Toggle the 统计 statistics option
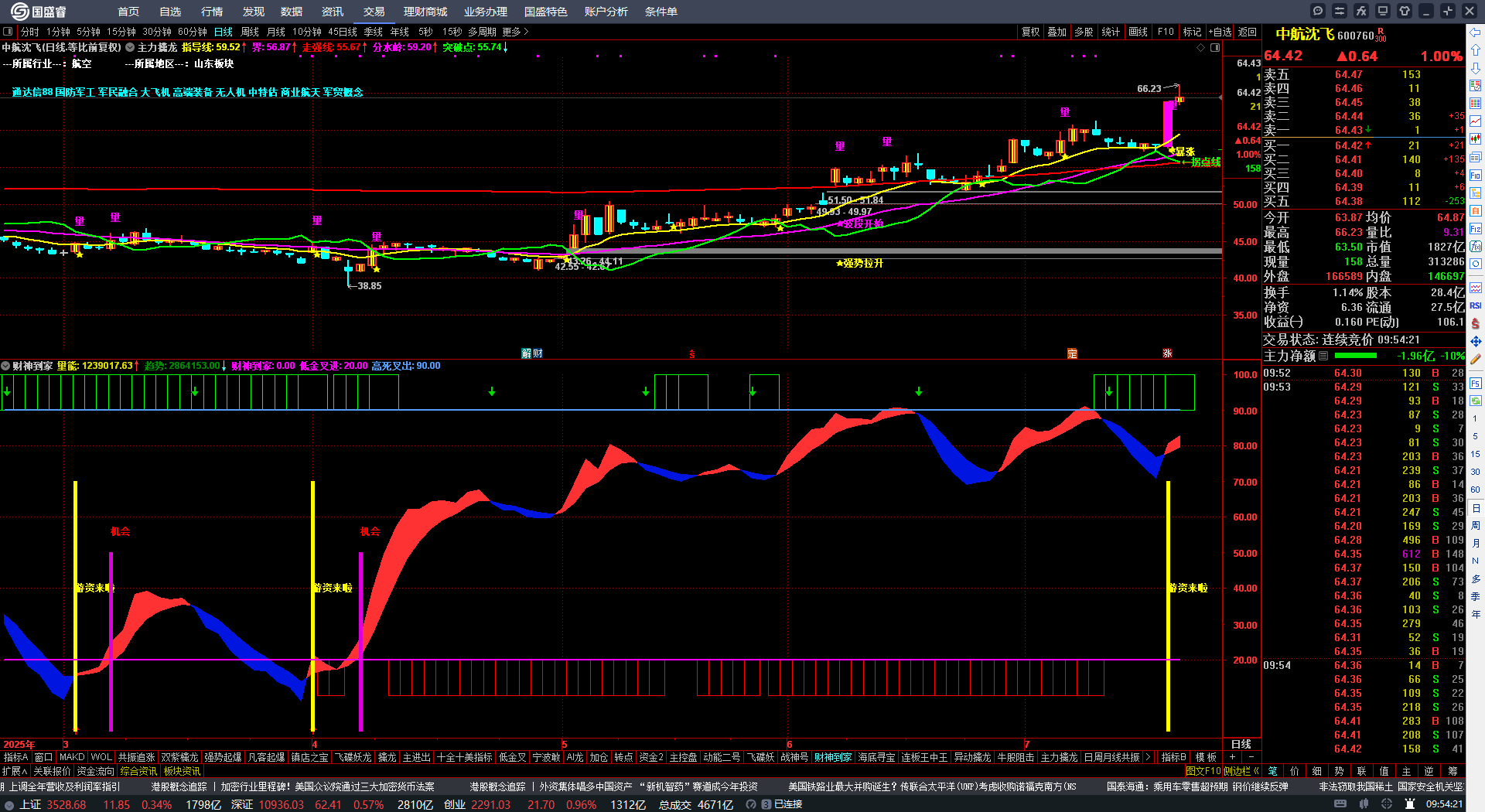Viewport: 1485px width, 812px height. pos(1111,32)
